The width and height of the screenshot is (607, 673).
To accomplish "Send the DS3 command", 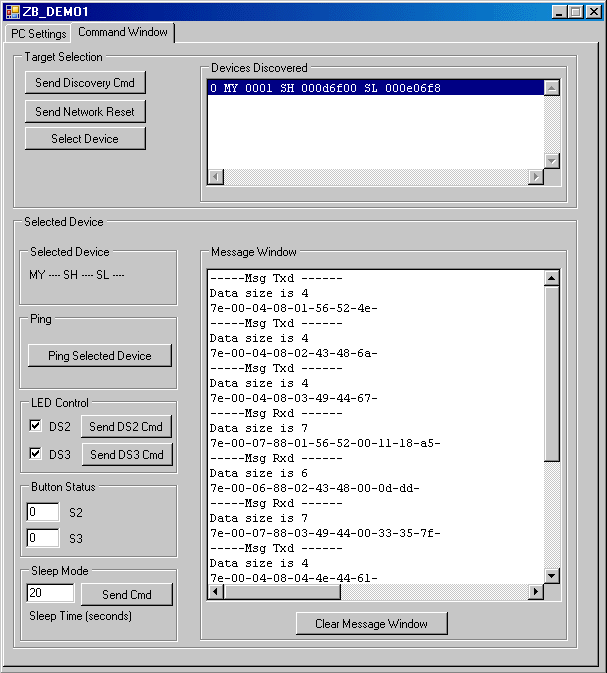I will click(x=126, y=455).
